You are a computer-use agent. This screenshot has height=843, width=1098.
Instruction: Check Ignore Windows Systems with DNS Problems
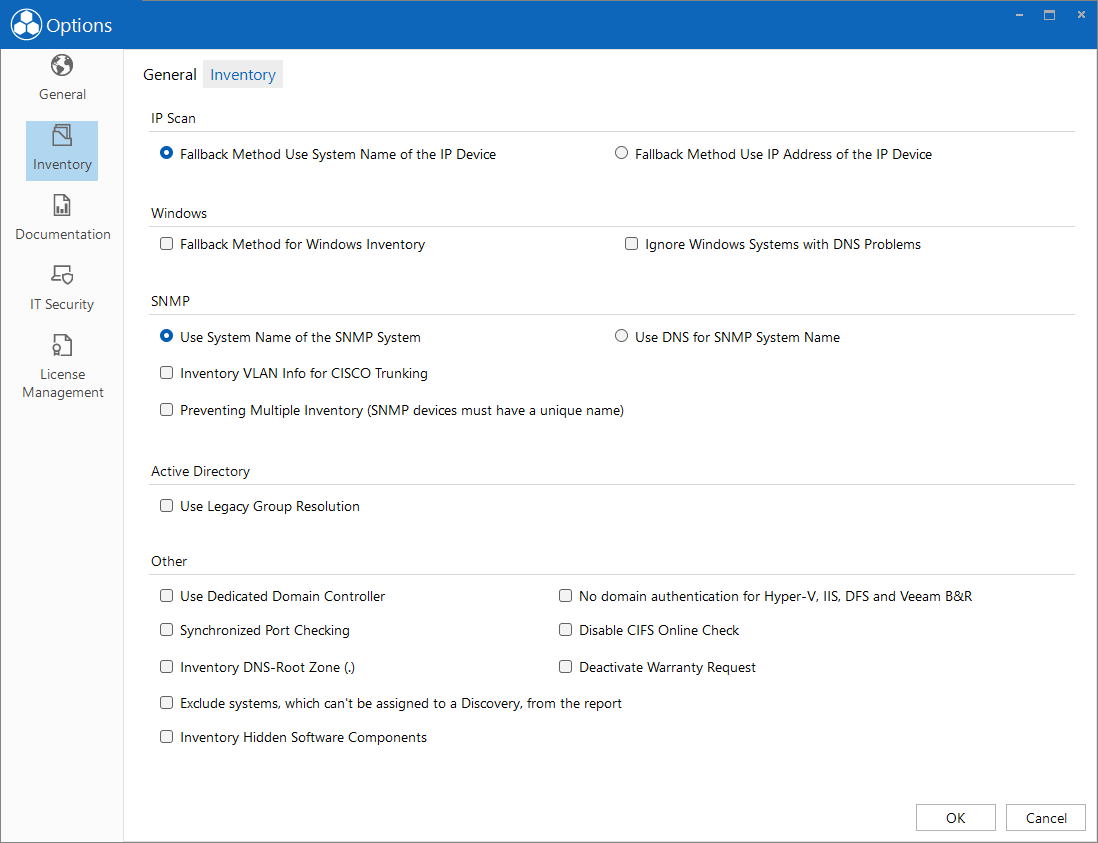coord(631,244)
